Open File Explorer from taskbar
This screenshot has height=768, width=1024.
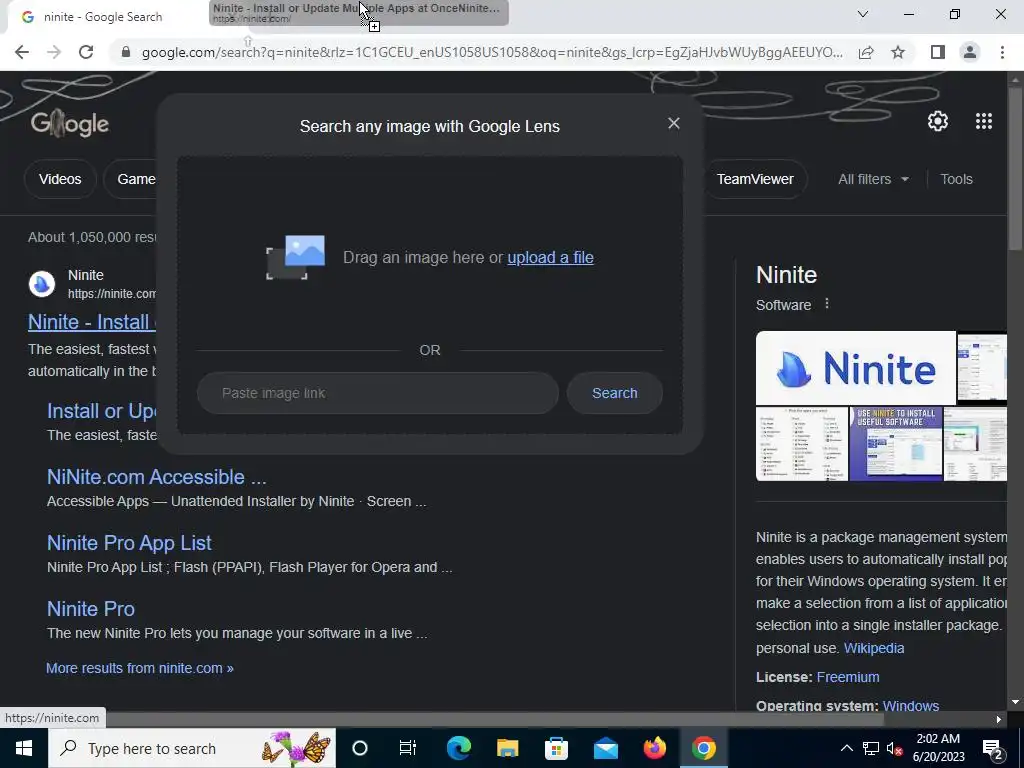(507, 748)
